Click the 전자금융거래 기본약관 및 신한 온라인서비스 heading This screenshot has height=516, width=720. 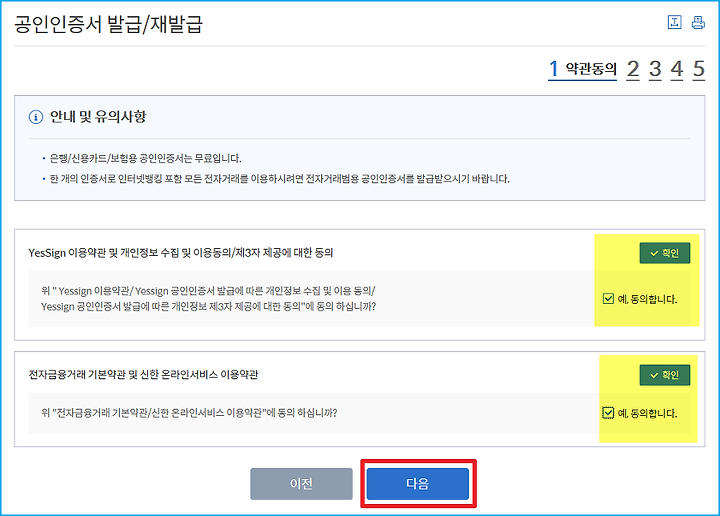[143, 375]
